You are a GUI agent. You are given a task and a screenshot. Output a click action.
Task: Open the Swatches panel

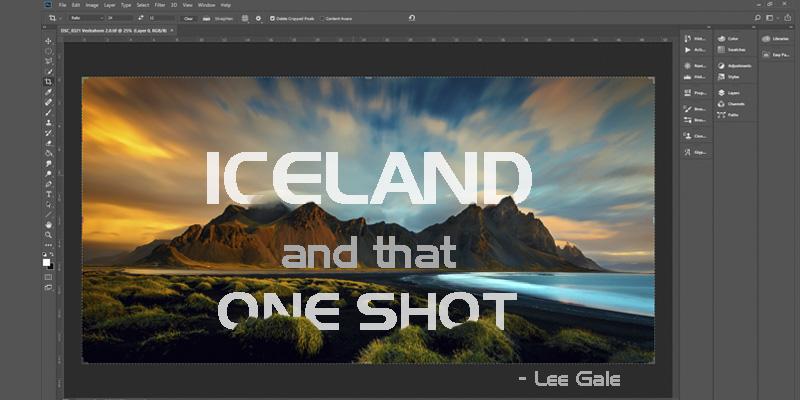coord(732,50)
